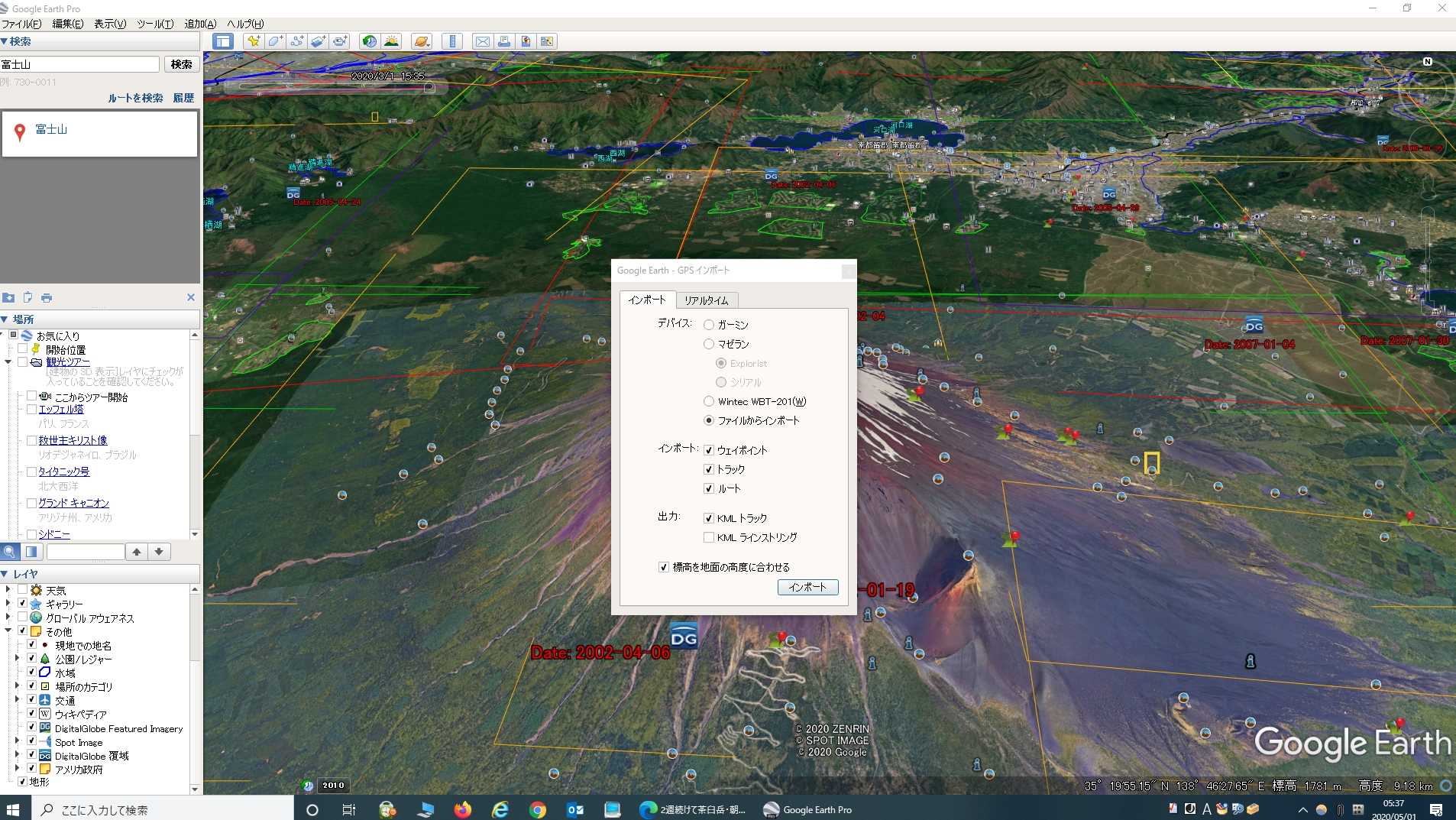Click the Record a Tour camera icon
Viewport: 1456px width, 820px height.
coord(340,41)
